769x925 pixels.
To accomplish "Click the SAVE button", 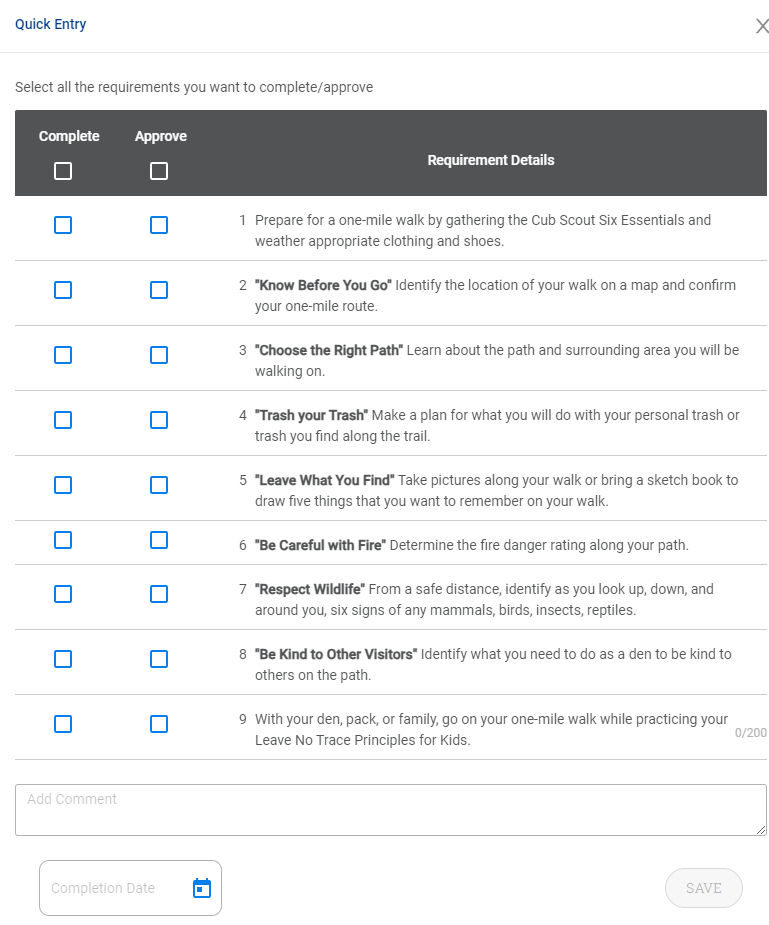I will click(704, 888).
